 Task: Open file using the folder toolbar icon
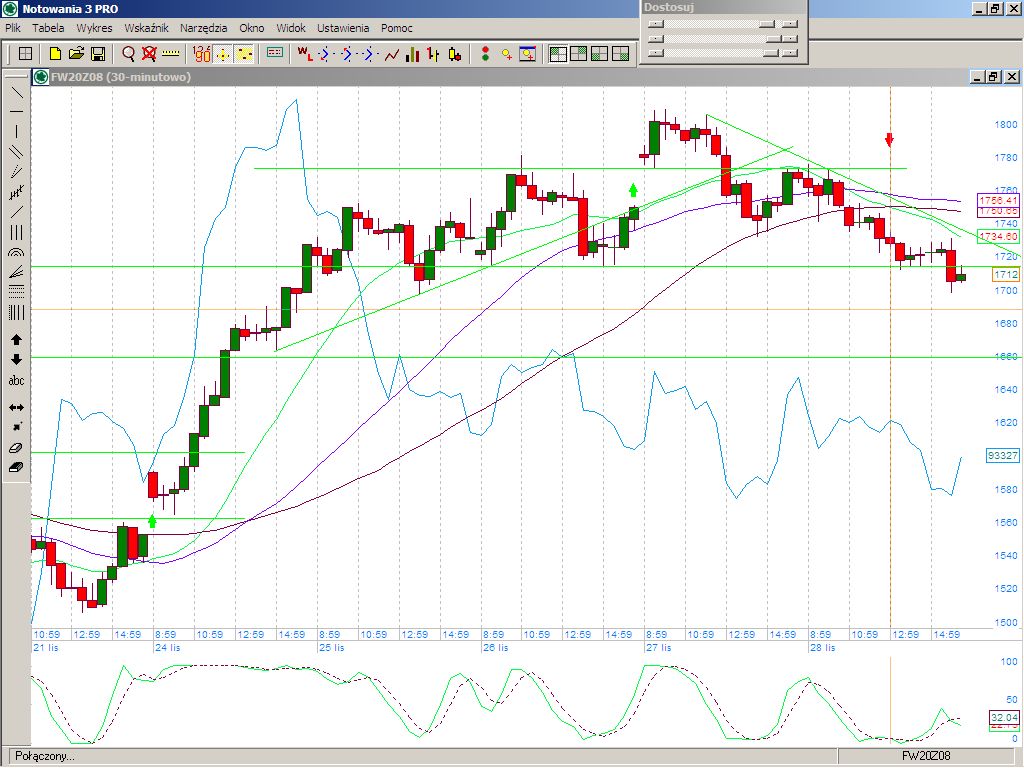click(77, 54)
